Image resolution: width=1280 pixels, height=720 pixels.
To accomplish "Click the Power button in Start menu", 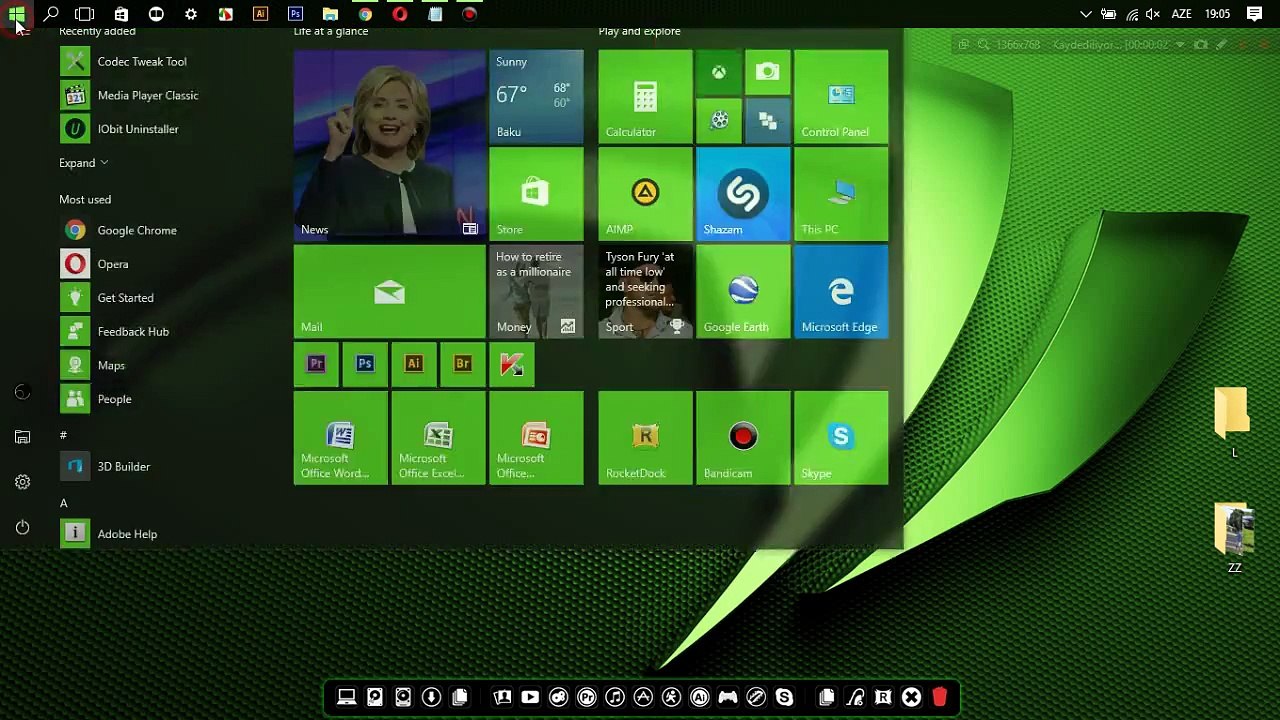I will (22, 527).
